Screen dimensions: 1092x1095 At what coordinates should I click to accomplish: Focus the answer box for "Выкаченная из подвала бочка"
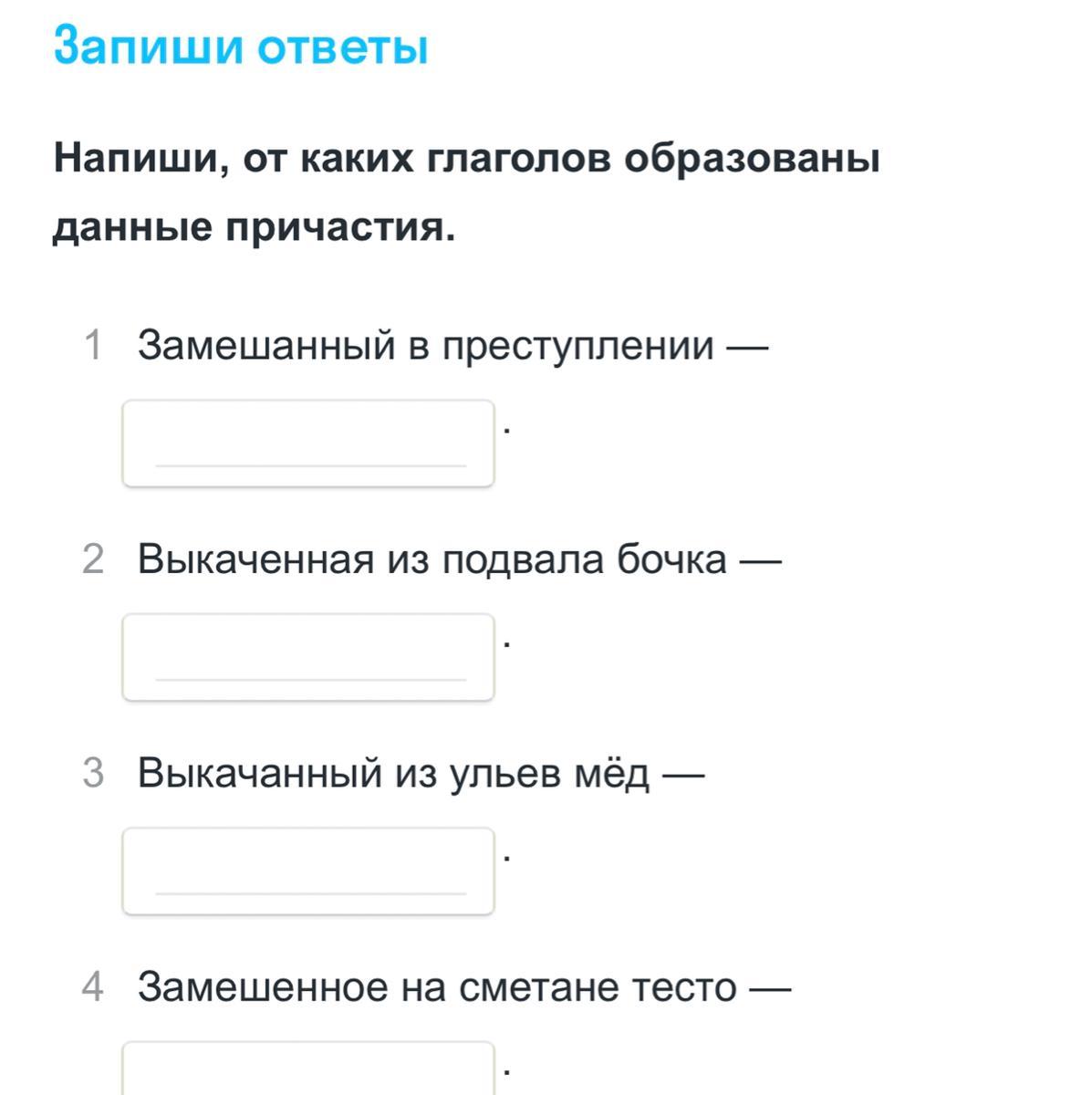point(308,657)
